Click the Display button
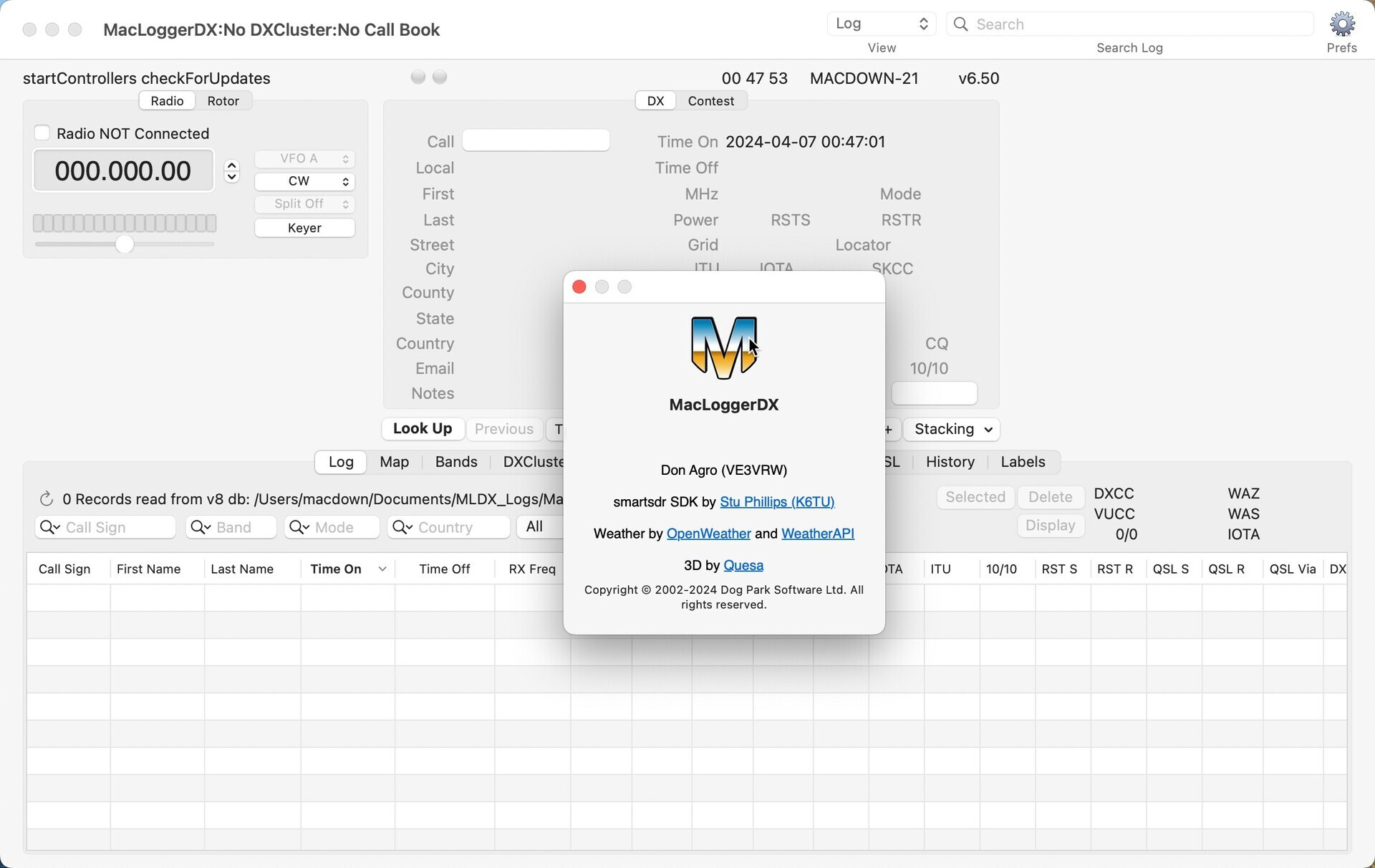This screenshot has width=1375, height=868. tap(1050, 526)
